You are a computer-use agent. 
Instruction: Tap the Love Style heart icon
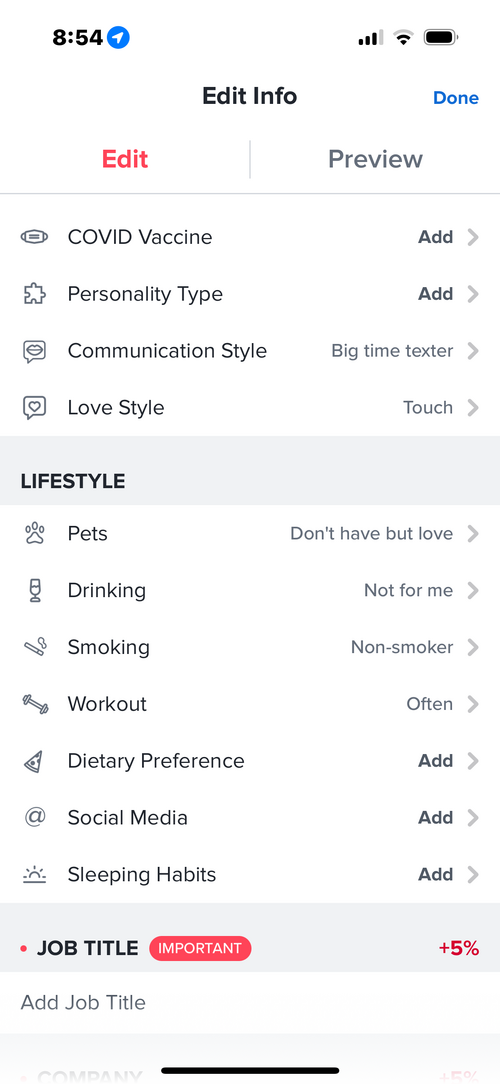click(x=34, y=408)
